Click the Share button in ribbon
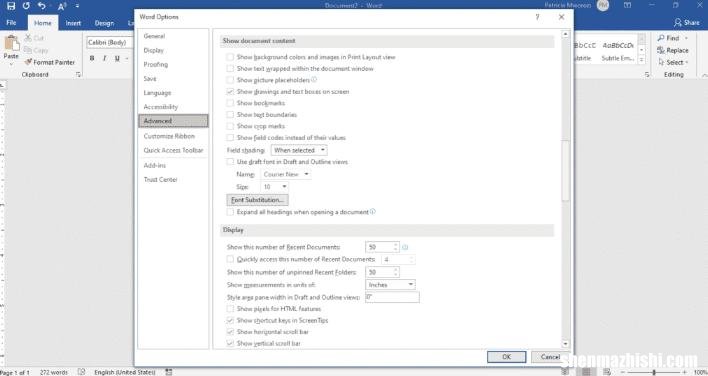708x376 pixels. click(686, 22)
